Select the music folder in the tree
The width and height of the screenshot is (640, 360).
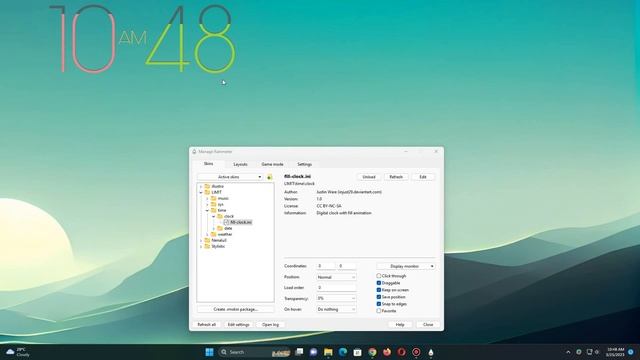(220, 198)
